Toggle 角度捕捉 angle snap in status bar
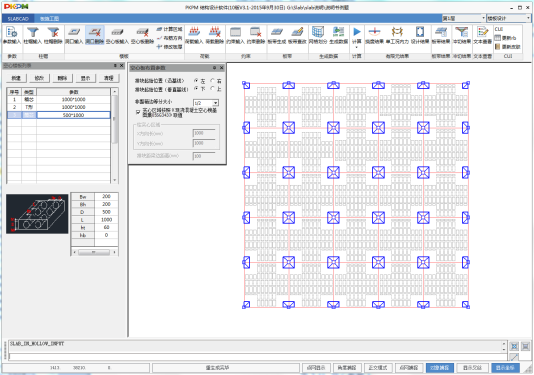The width and height of the screenshot is (534, 375). [347, 368]
